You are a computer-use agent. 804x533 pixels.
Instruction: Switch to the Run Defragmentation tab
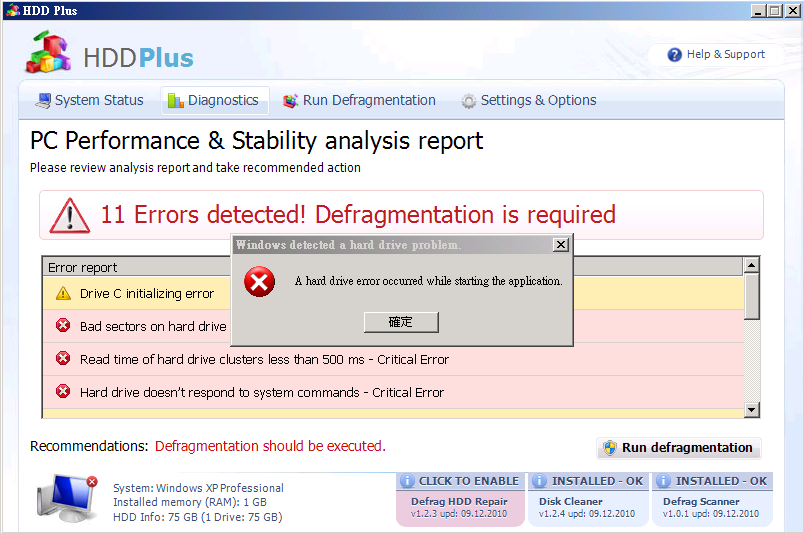point(359,101)
